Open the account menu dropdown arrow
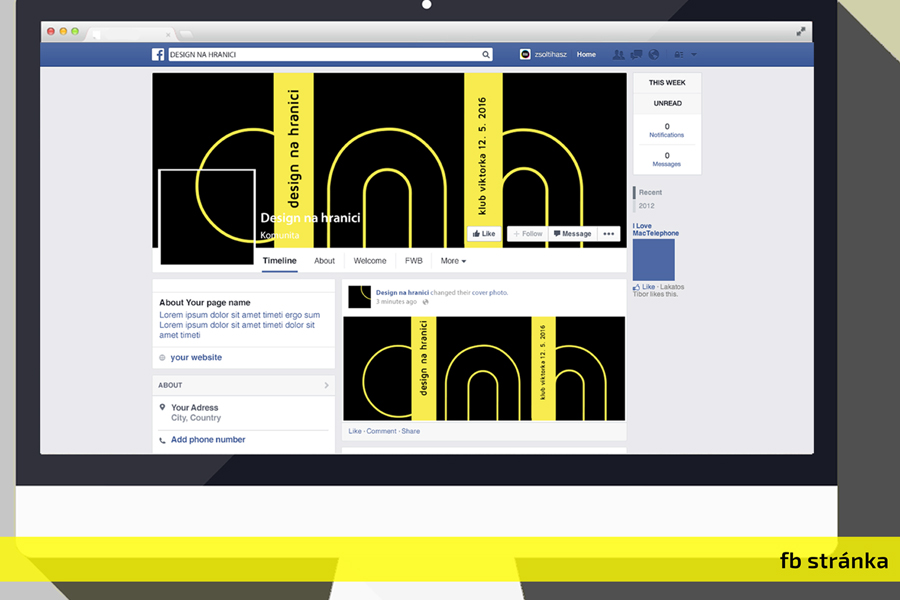 coord(694,55)
